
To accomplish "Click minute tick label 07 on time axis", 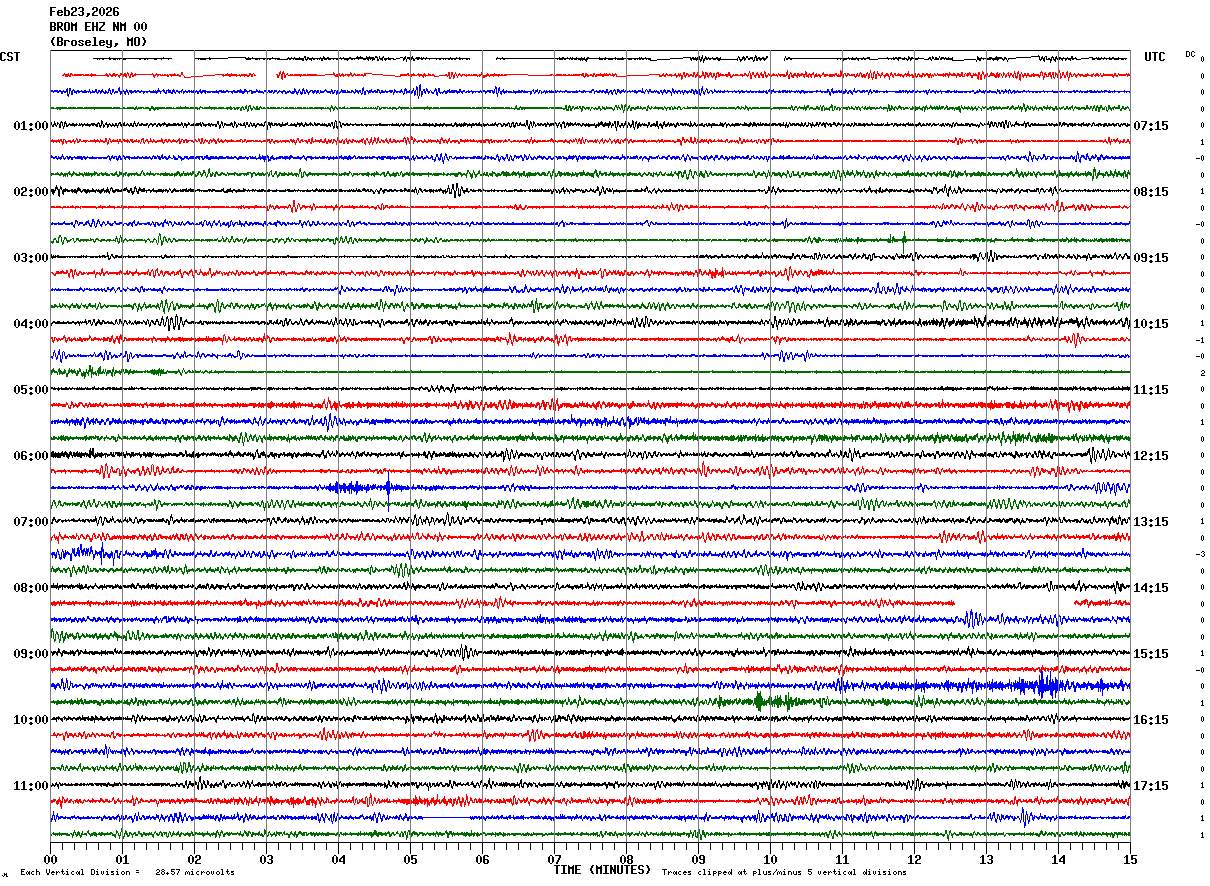I will click(554, 859).
